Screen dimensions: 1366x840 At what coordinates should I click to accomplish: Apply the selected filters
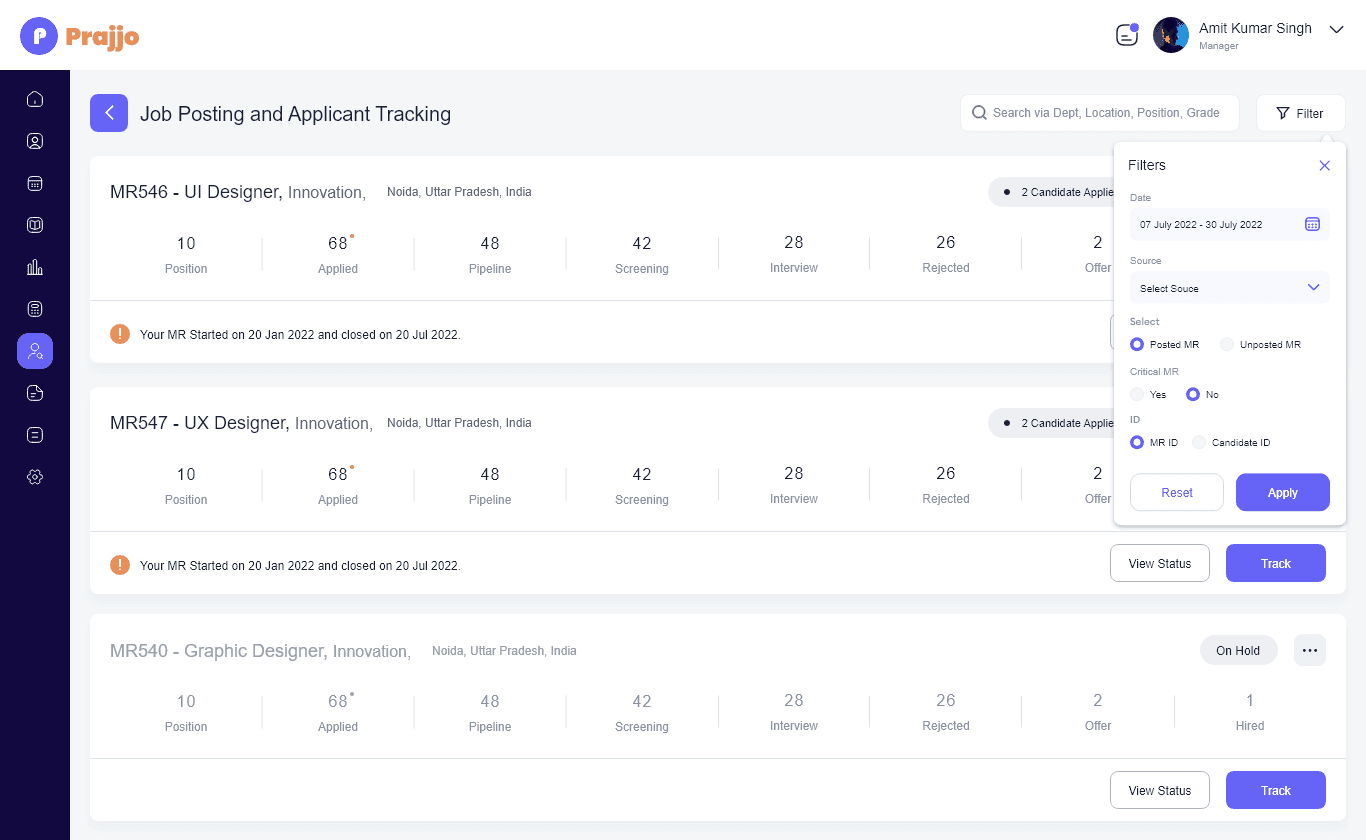[x=1282, y=492]
